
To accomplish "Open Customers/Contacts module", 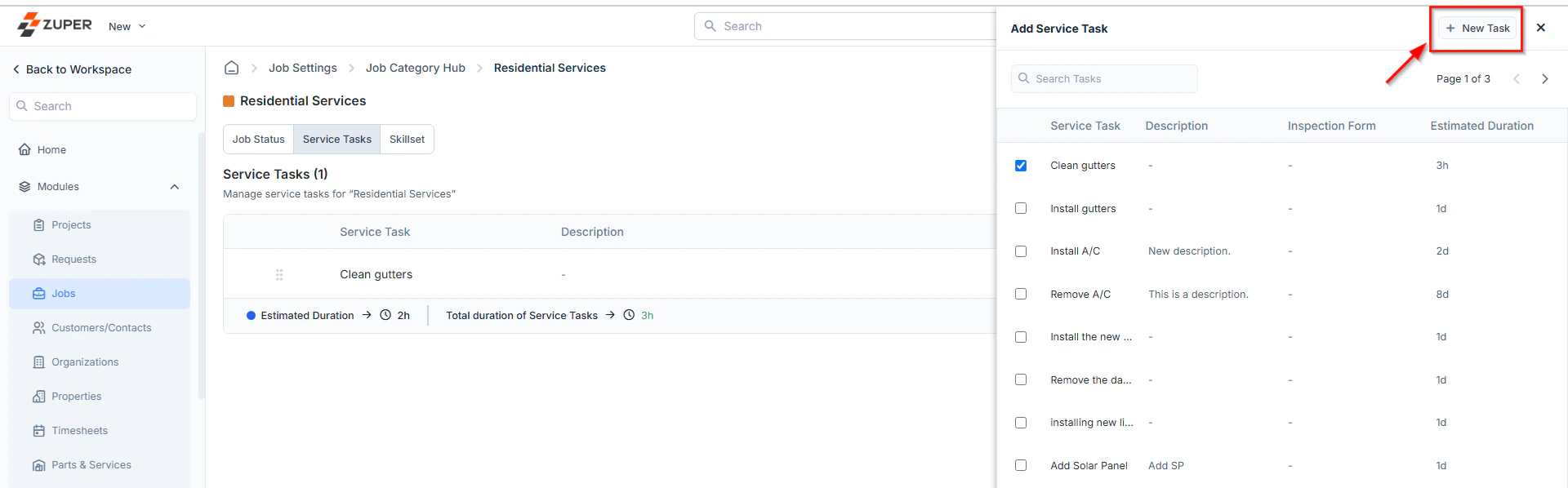I will tap(100, 328).
